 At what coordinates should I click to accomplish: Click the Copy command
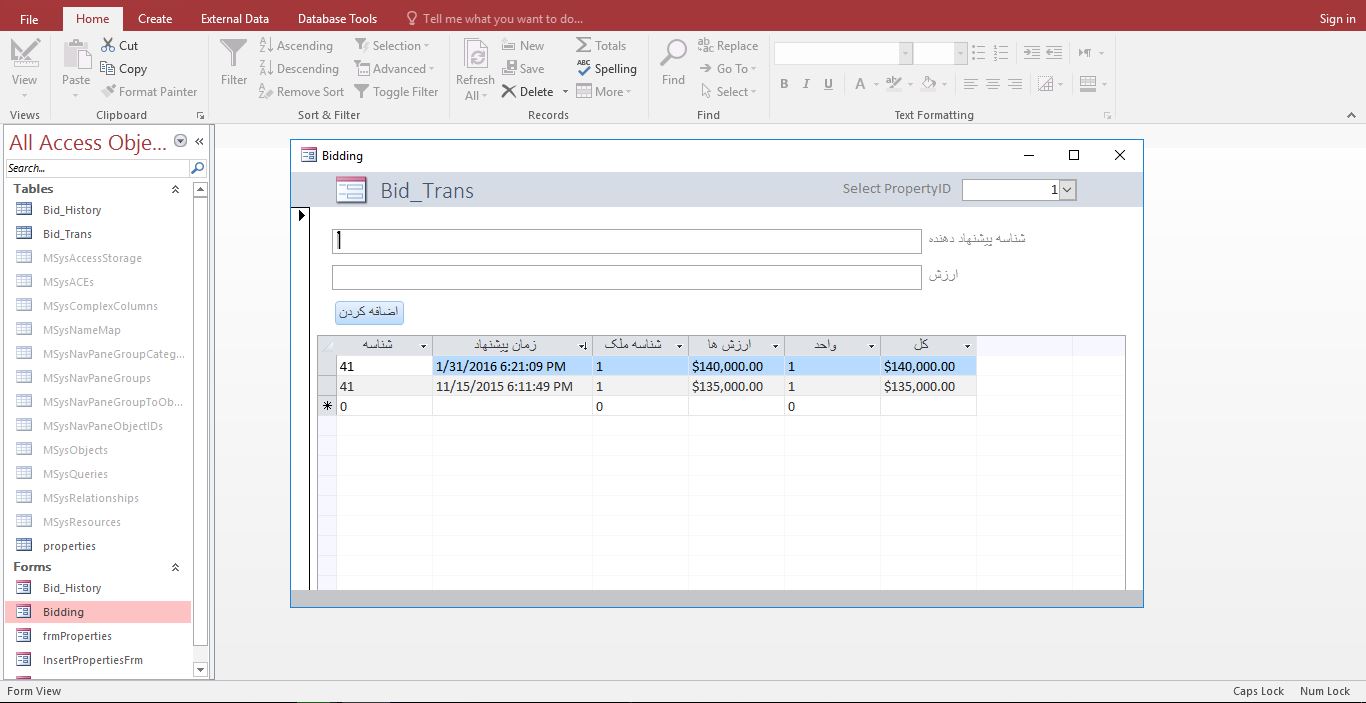click(x=123, y=69)
